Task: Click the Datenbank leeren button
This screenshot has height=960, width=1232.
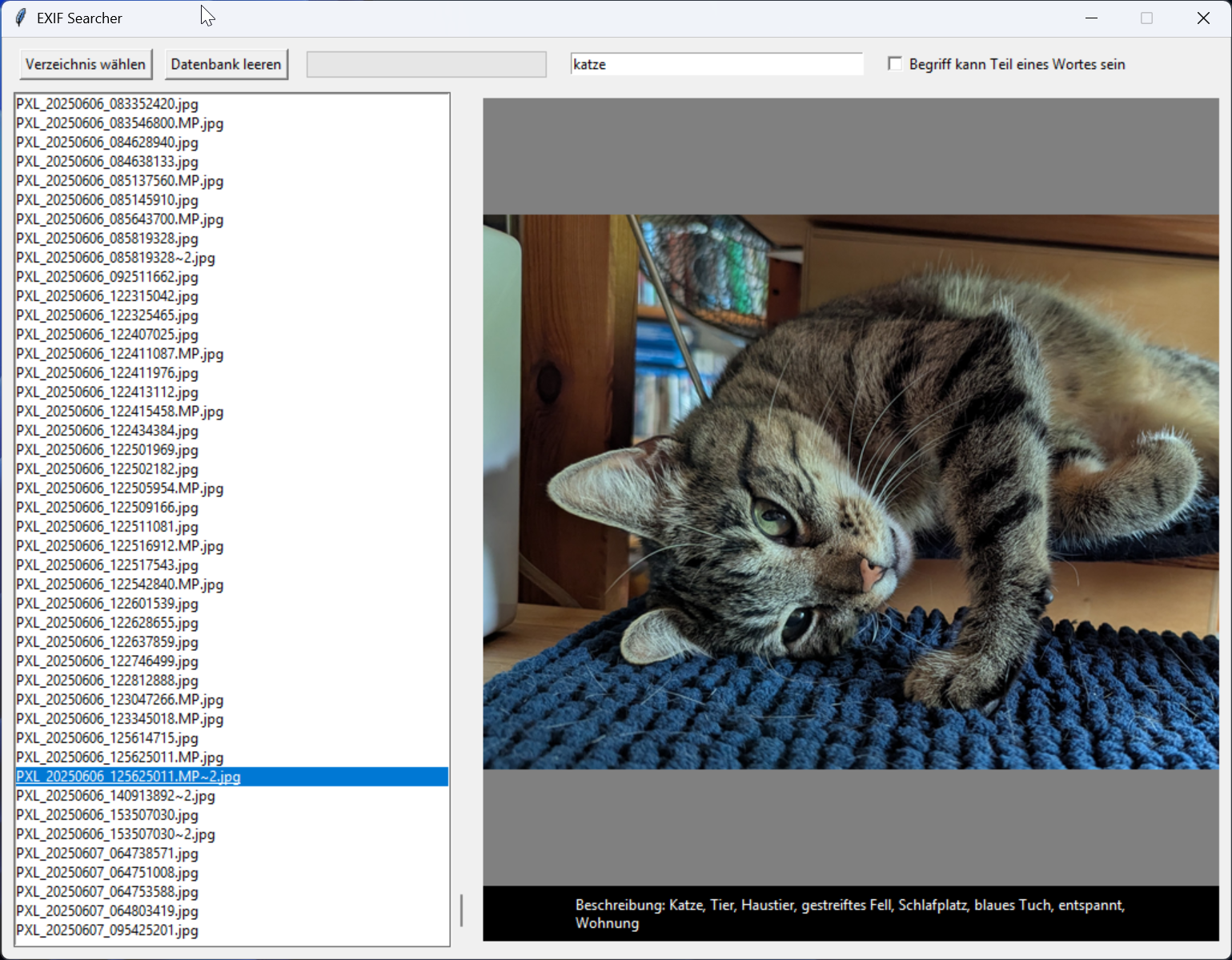Action: tap(227, 64)
